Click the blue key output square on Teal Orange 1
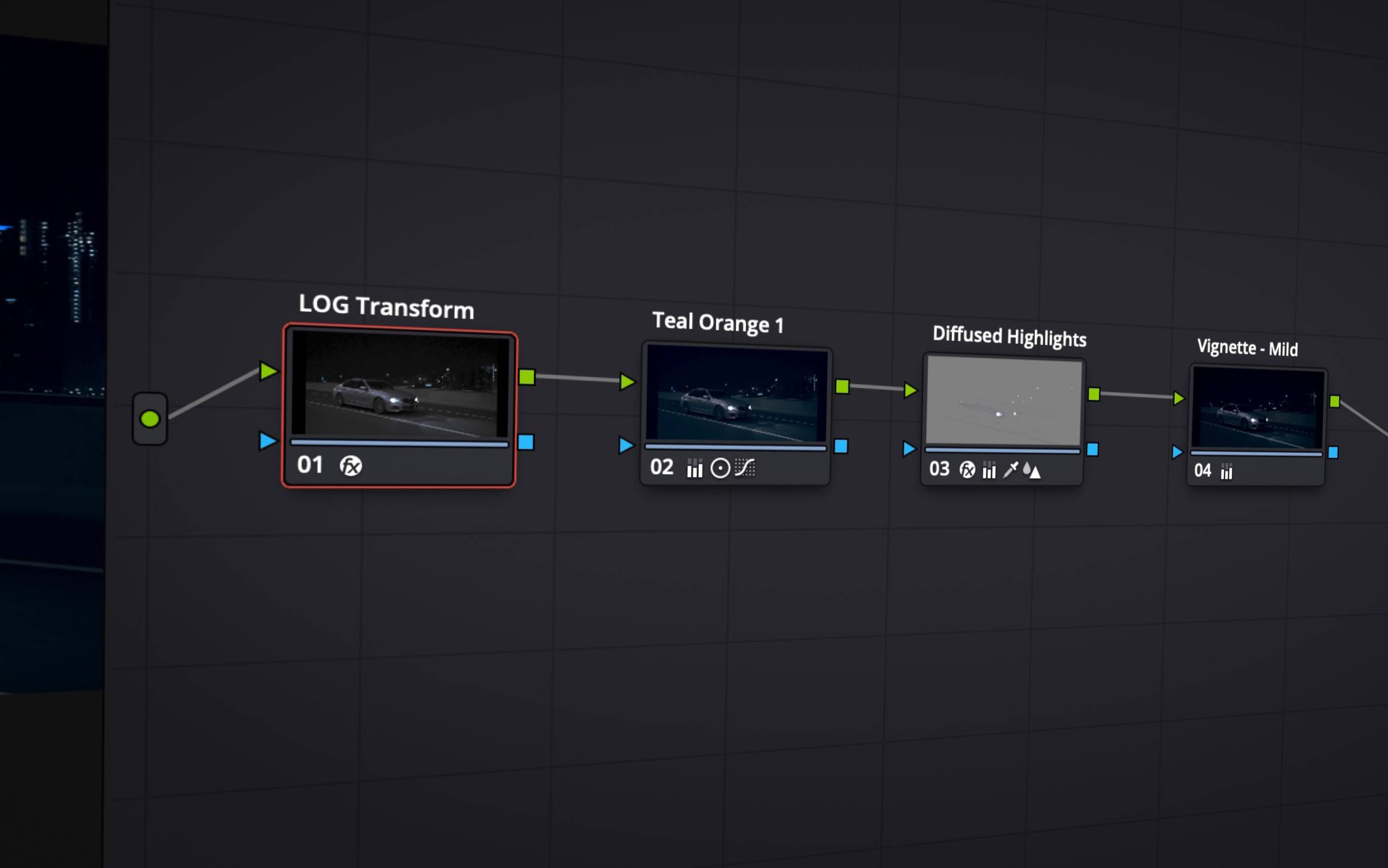This screenshot has height=868, width=1388. tap(842, 446)
